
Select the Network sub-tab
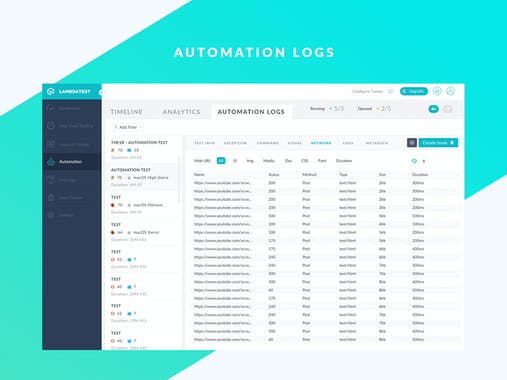321,143
